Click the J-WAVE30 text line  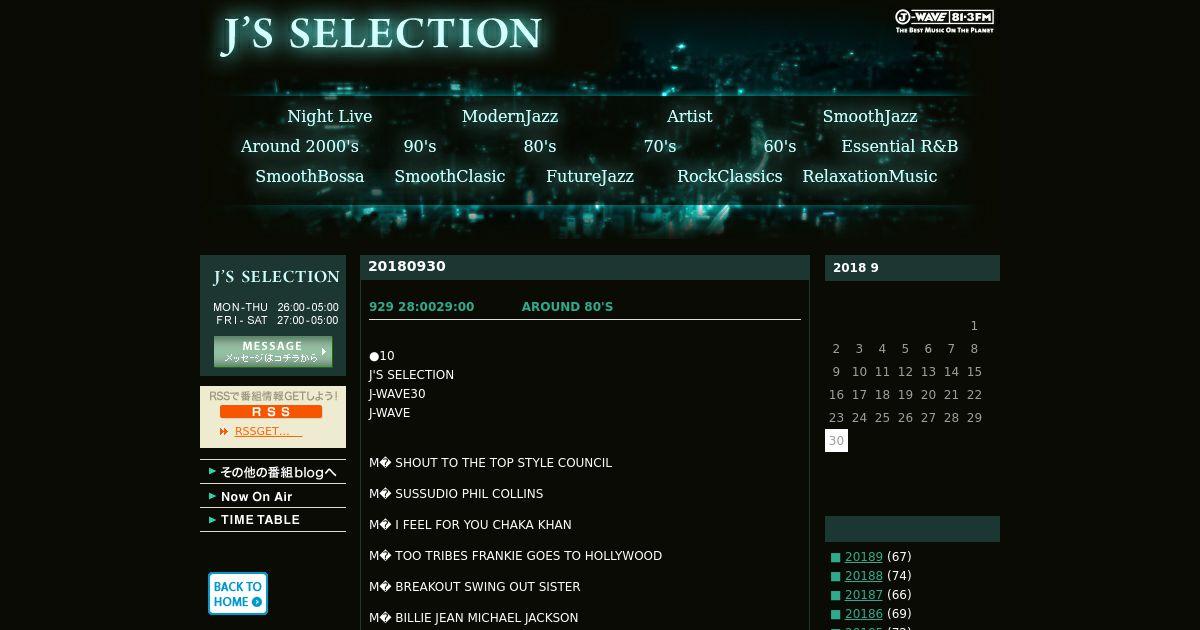click(397, 394)
